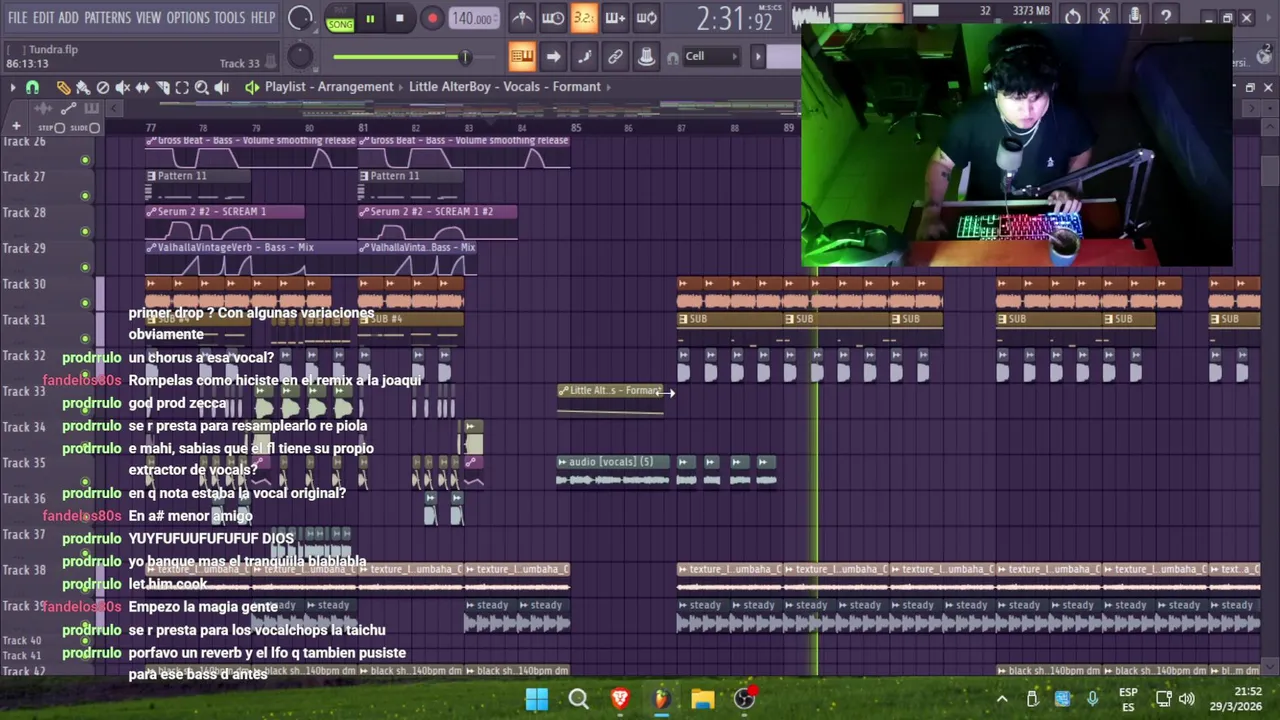Open the OPTIONS menu
Viewport: 1280px width, 720px height.
[188, 18]
